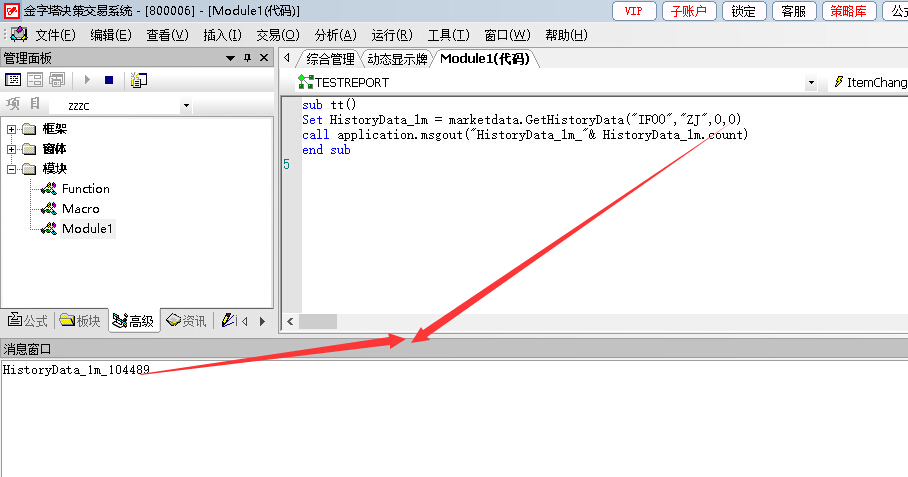Screen dimensions: 908x477
Task: Click the Run play button in panel toolbar
Action: click(x=87, y=80)
